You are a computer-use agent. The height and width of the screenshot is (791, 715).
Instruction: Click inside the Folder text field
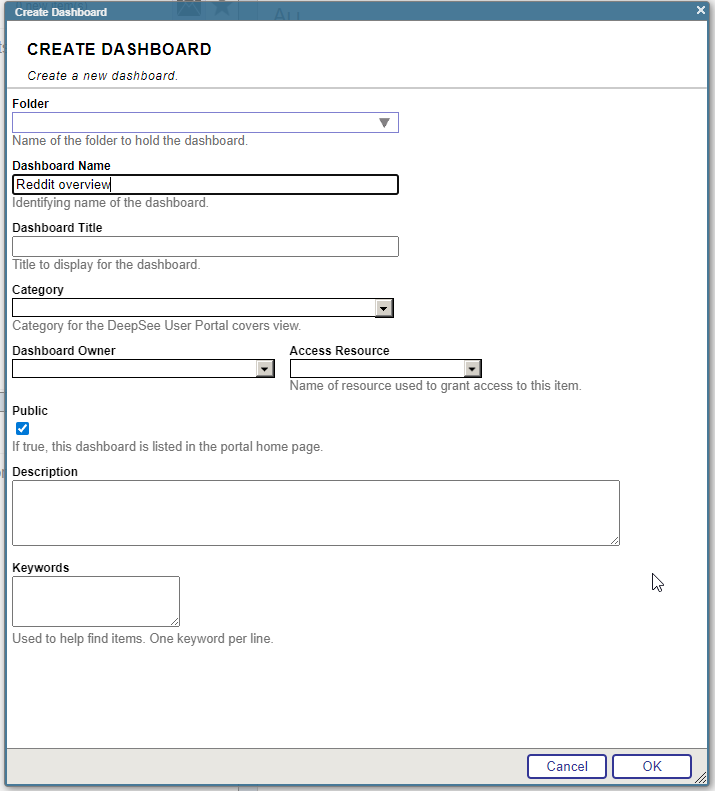pos(190,123)
